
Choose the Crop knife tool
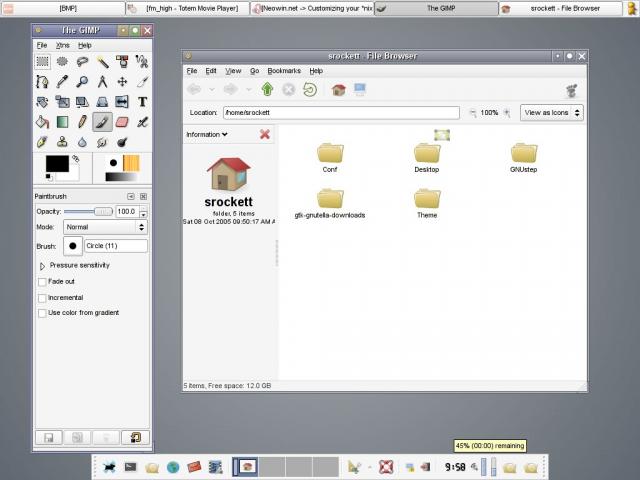click(142, 82)
